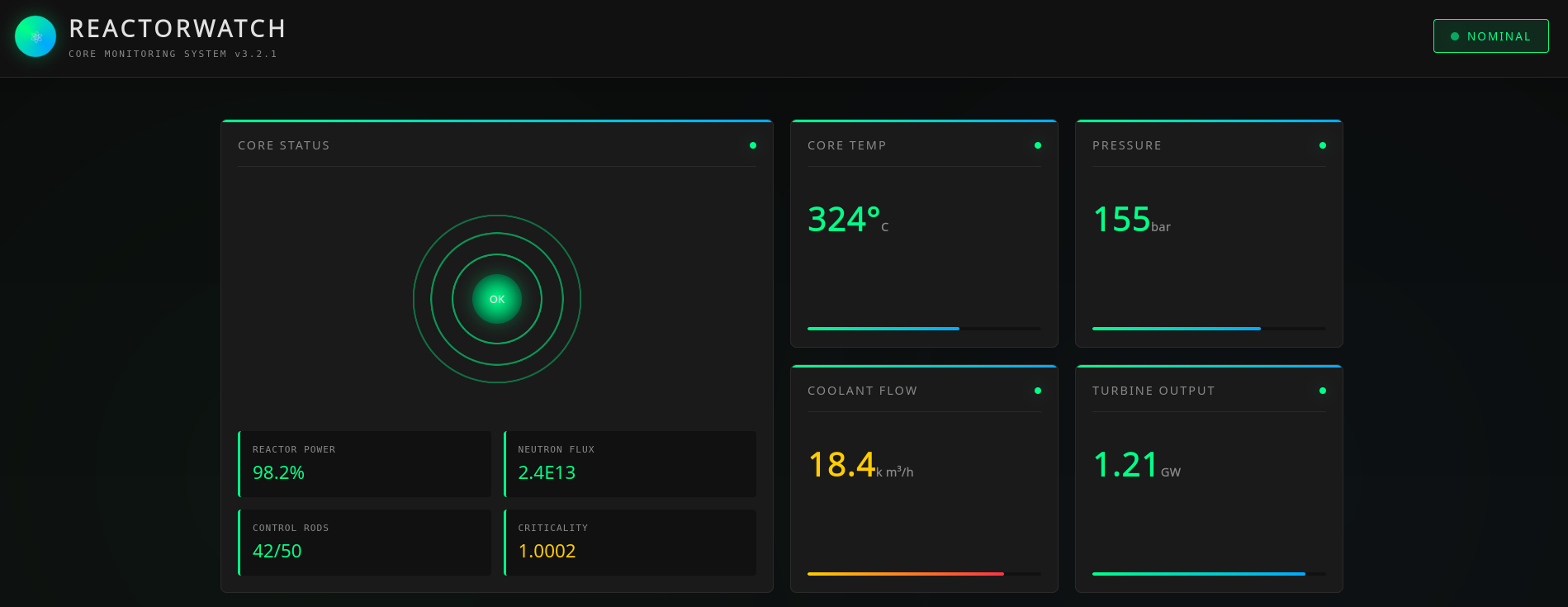1568x607 pixels.
Task: Click the green OK core indicator
Action: tap(497, 299)
